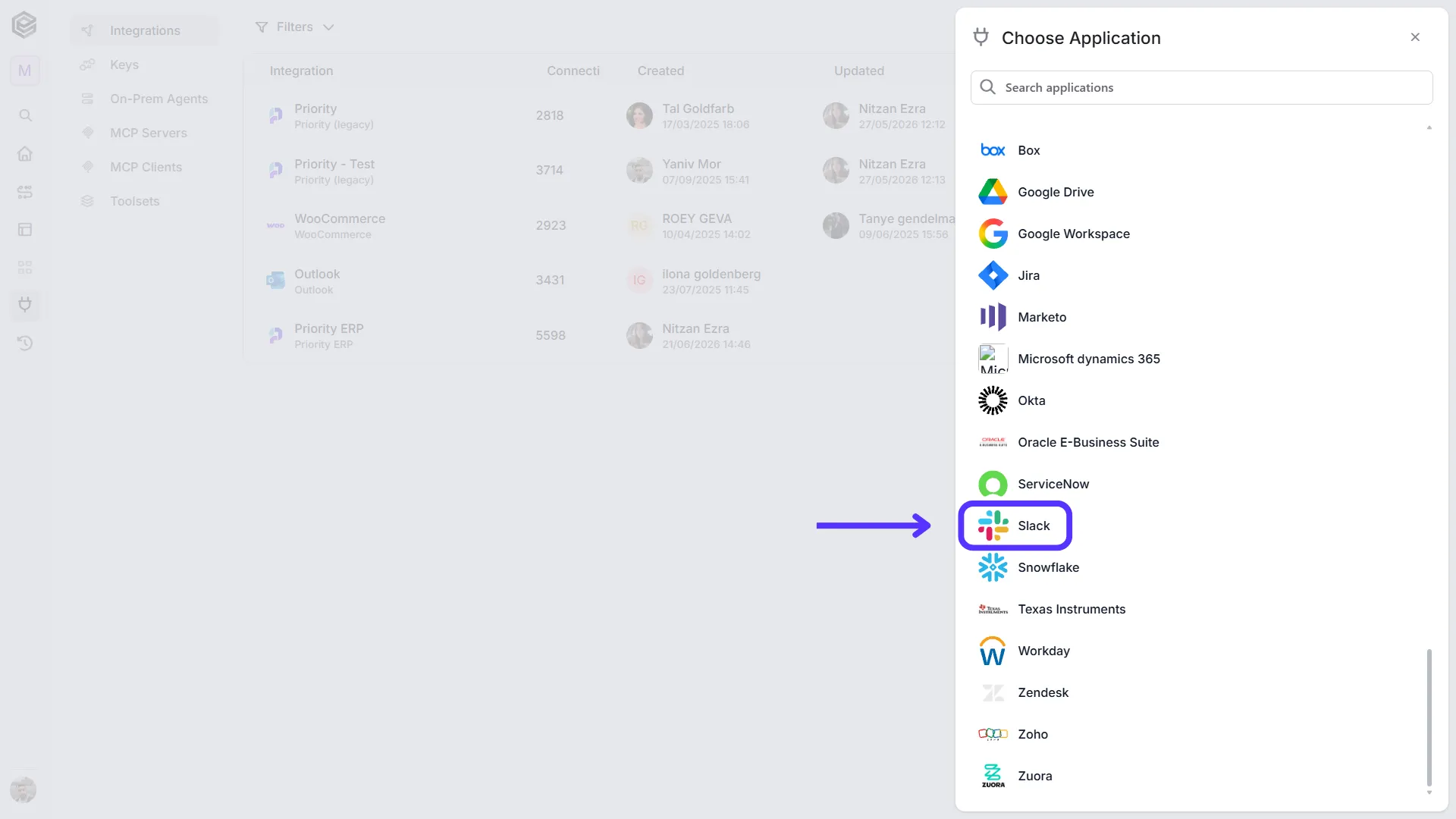The width and height of the screenshot is (1456, 819).
Task: Choose the Texas Instruments logo
Action: [993, 609]
